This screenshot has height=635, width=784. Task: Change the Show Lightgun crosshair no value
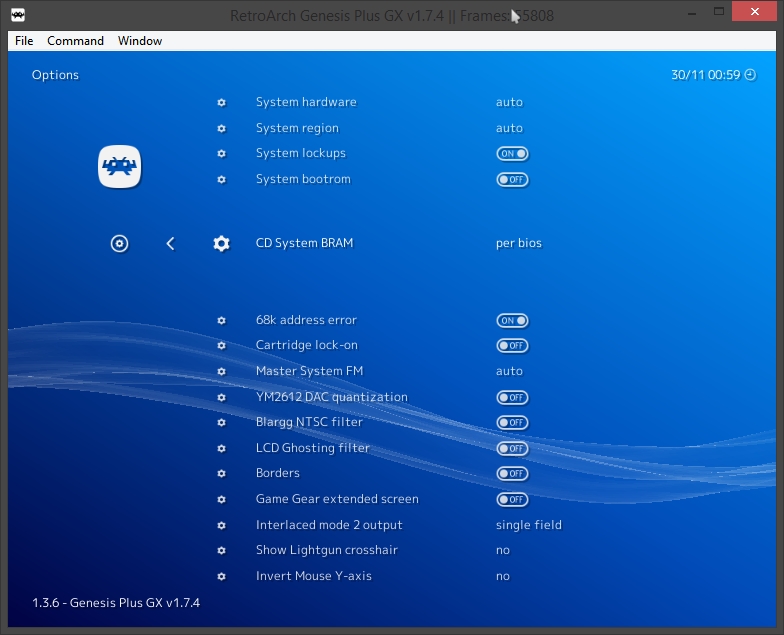[502, 550]
